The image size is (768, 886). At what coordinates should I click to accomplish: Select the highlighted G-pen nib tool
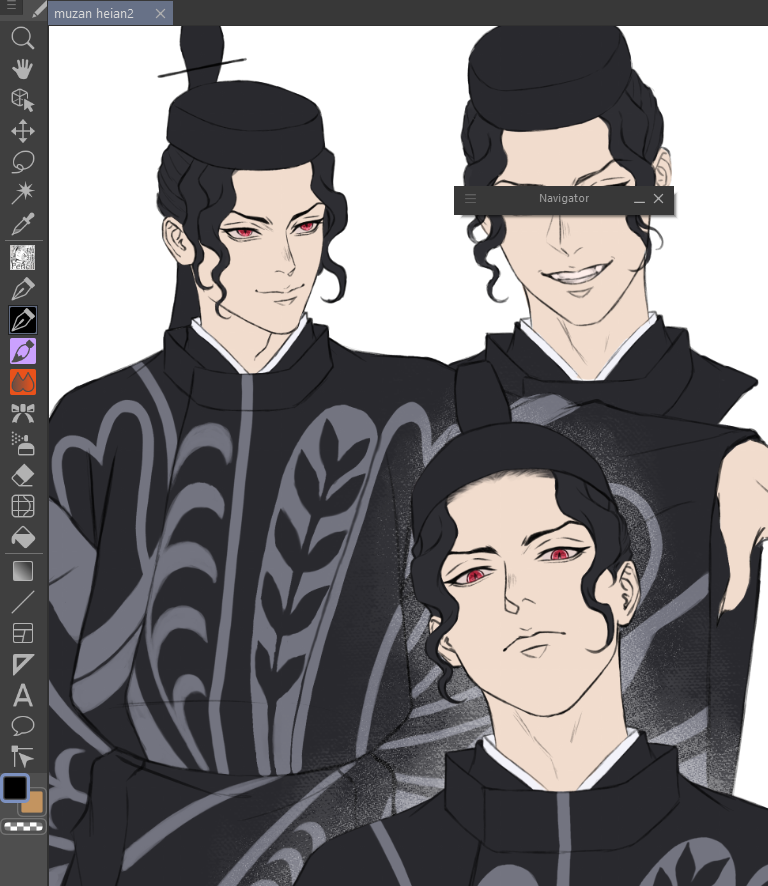(x=23, y=320)
